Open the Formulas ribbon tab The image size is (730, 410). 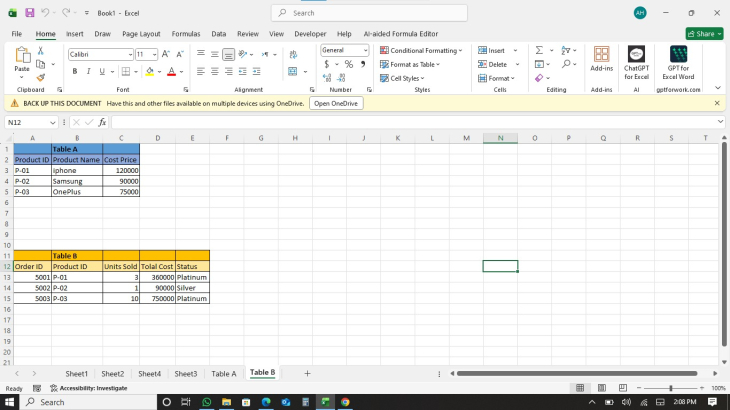click(x=185, y=33)
